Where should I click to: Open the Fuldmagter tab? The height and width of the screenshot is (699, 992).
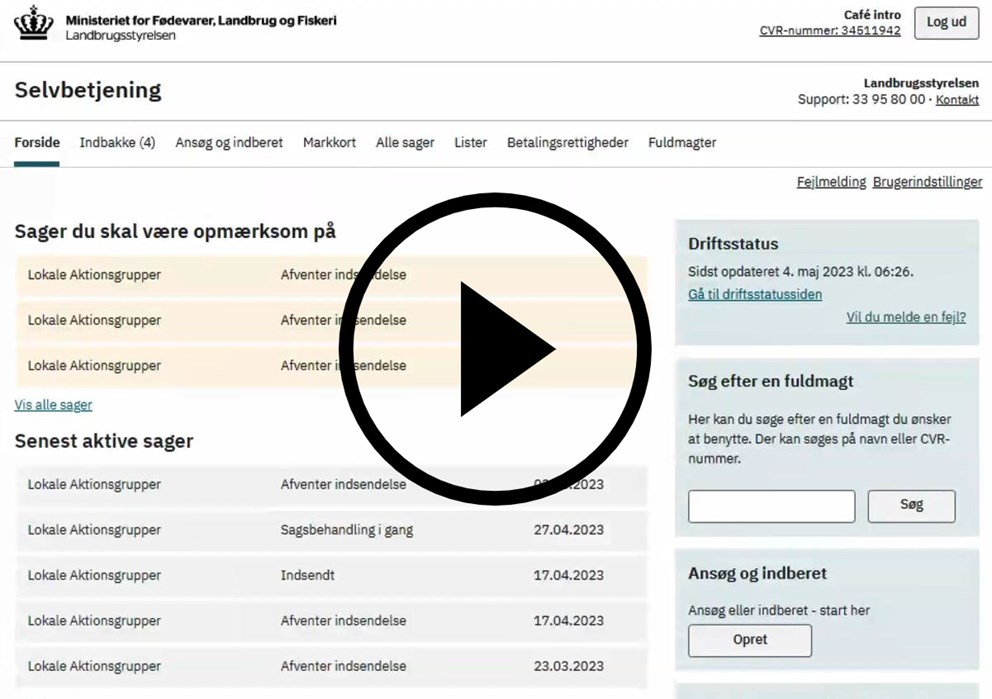pyautogui.click(x=681, y=142)
